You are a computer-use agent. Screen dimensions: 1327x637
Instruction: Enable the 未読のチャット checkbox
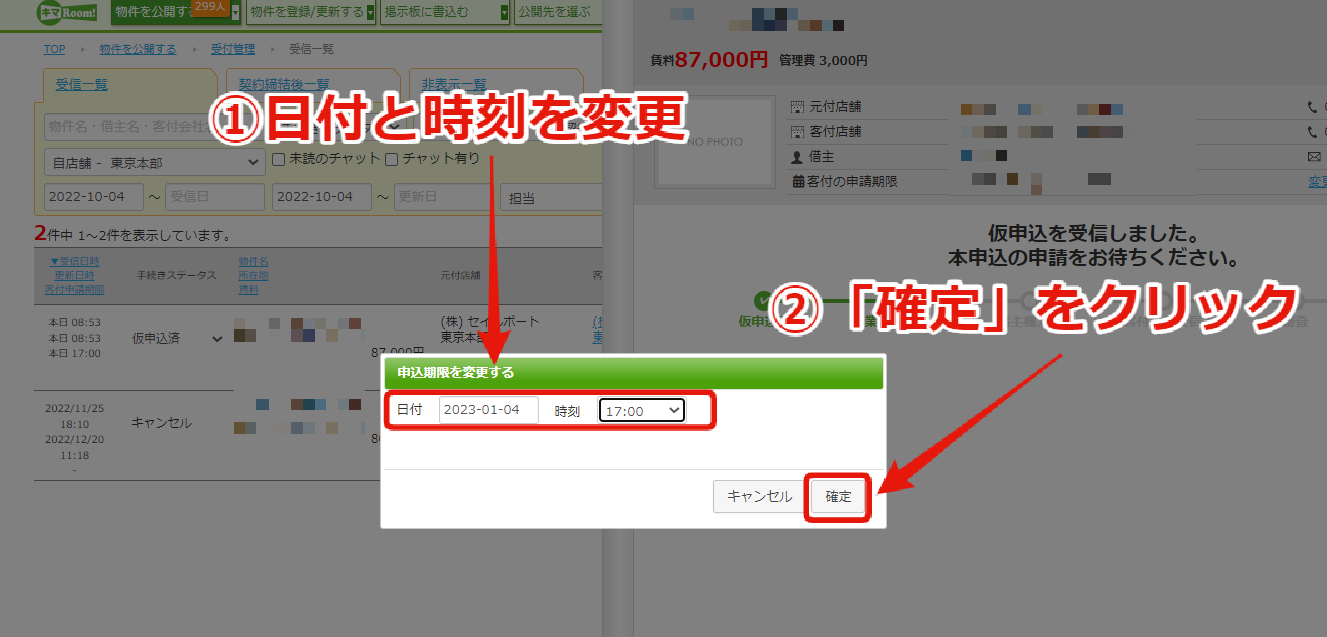280,159
